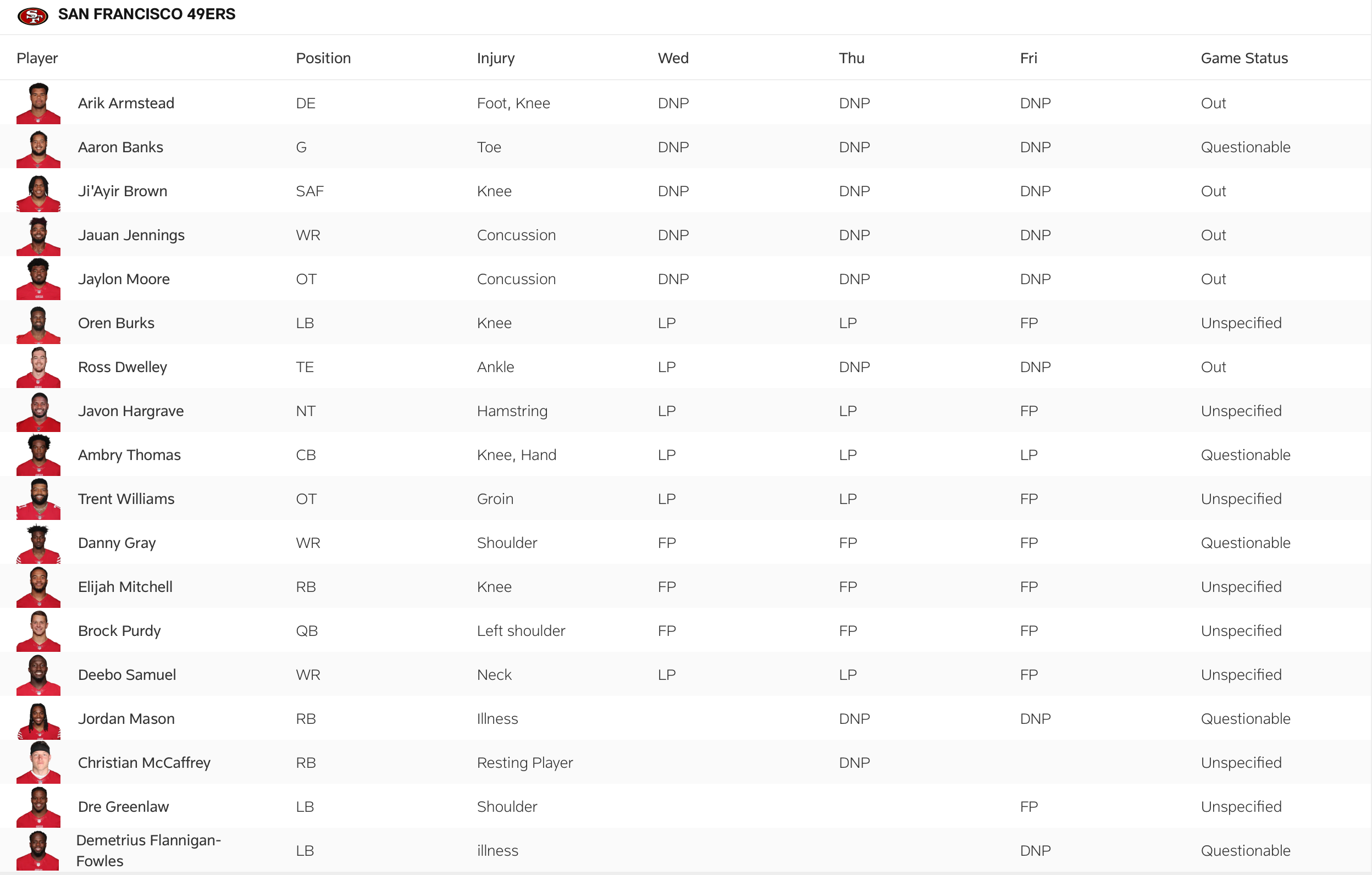Screen dimensions: 1372x875
Task: Click Danny Gray's headshot image
Action: tap(38, 543)
